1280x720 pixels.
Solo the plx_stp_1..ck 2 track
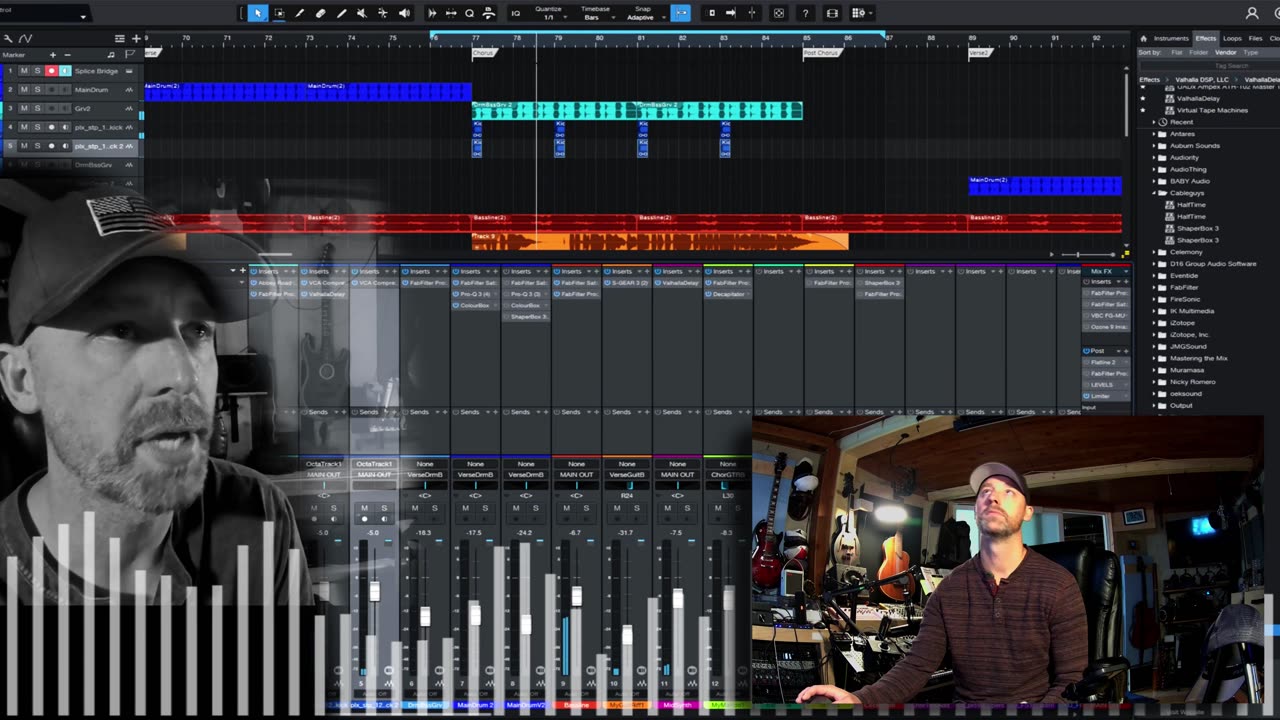click(x=37, y=146)
